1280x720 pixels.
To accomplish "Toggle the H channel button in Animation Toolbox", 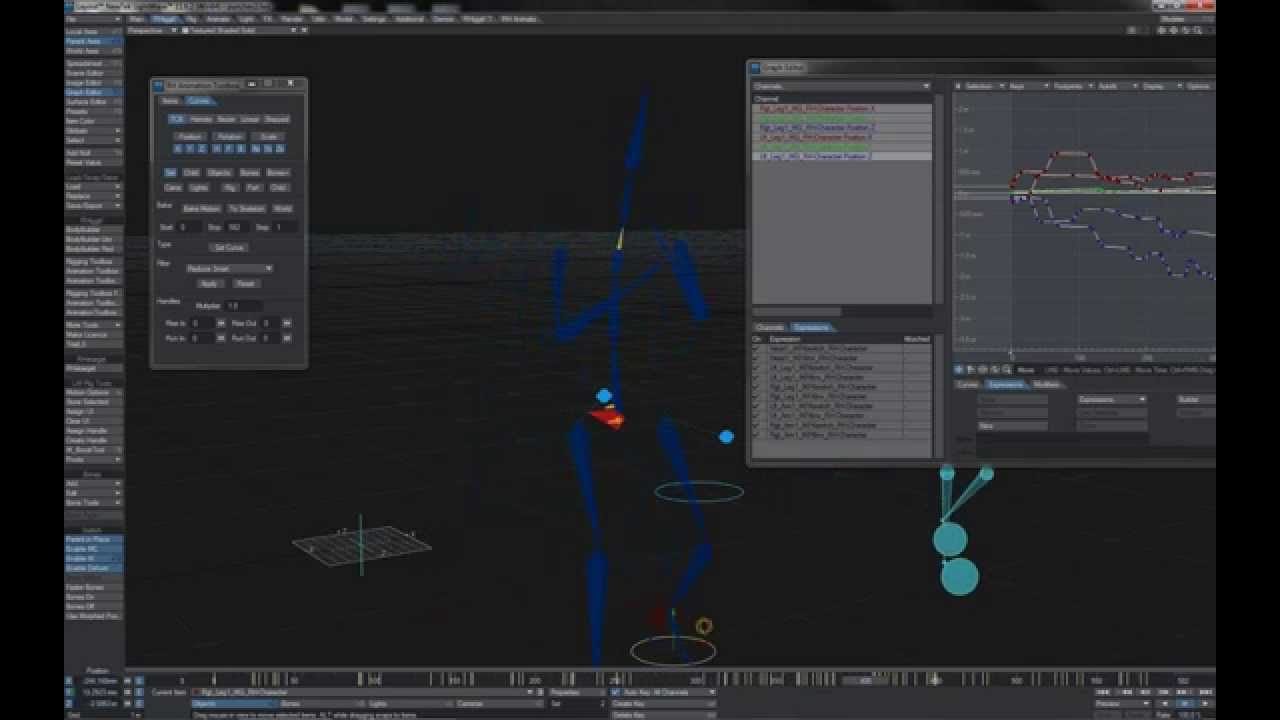I will pos(216,149).
